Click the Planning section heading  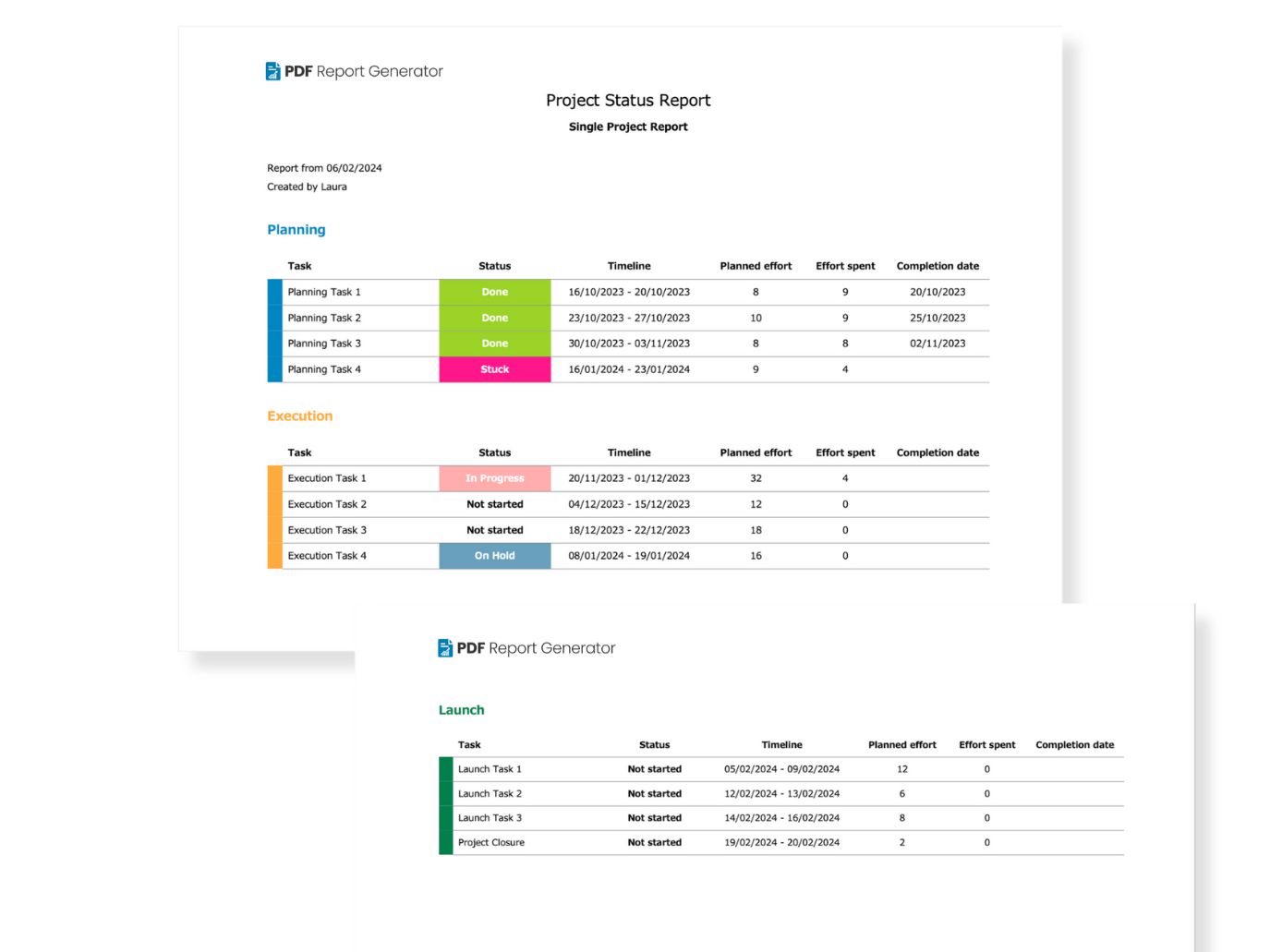(x=296, y=230)
